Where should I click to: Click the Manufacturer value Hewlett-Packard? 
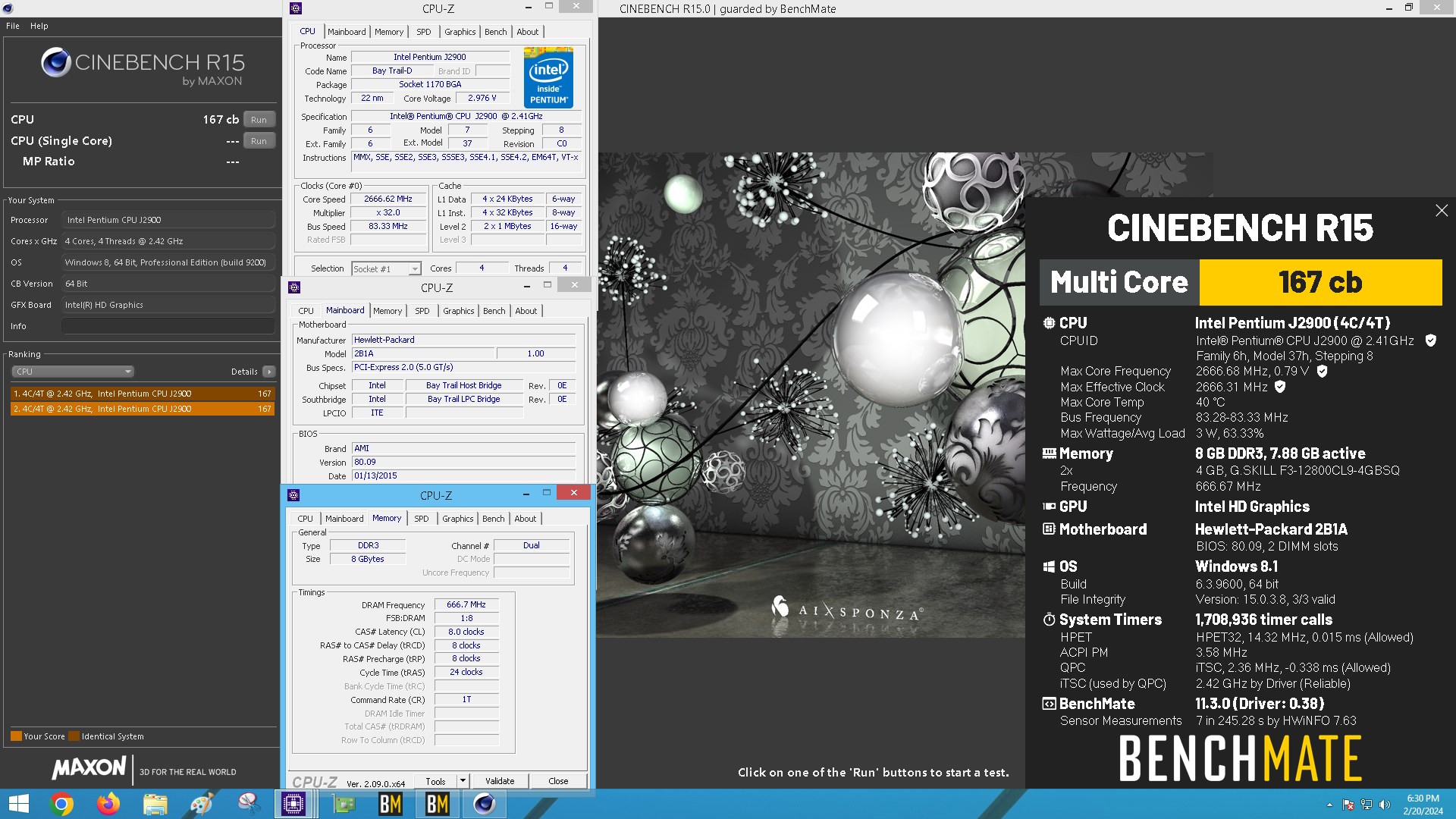coord(463,340)
